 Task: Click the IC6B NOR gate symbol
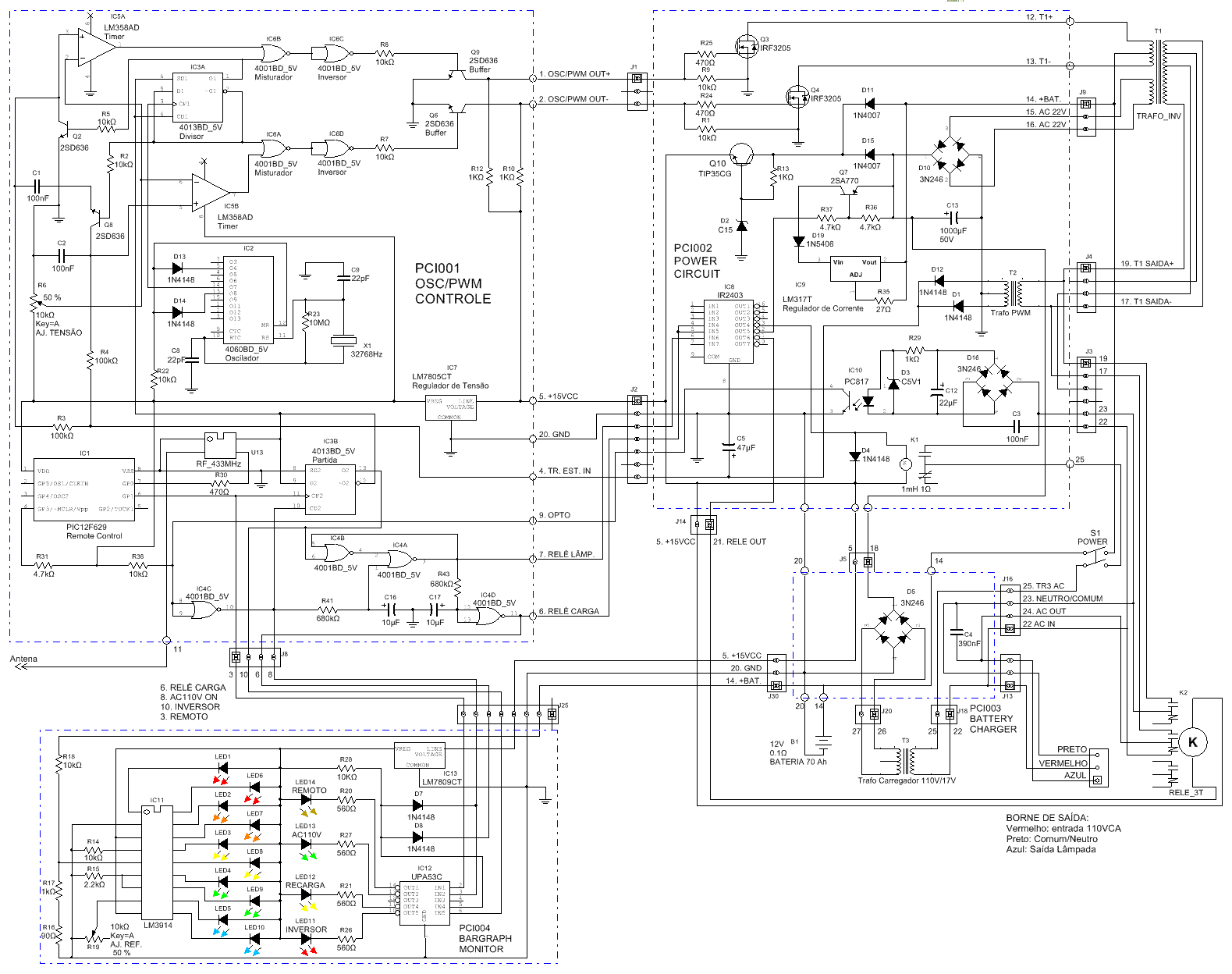274,53
